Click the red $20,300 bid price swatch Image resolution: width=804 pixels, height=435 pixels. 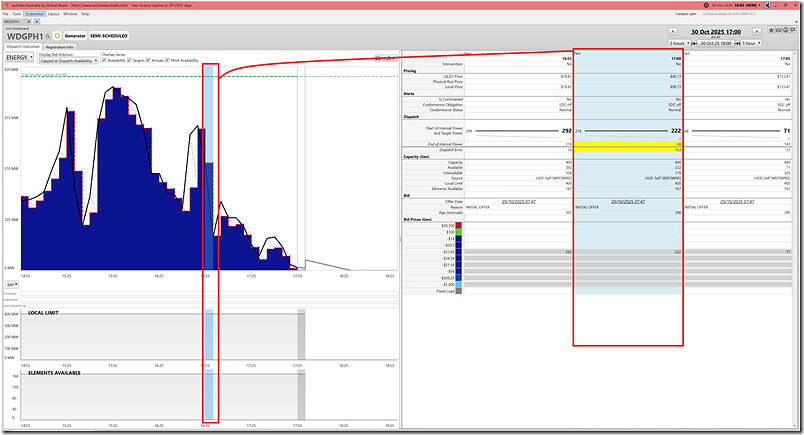(x=458, y=226)
